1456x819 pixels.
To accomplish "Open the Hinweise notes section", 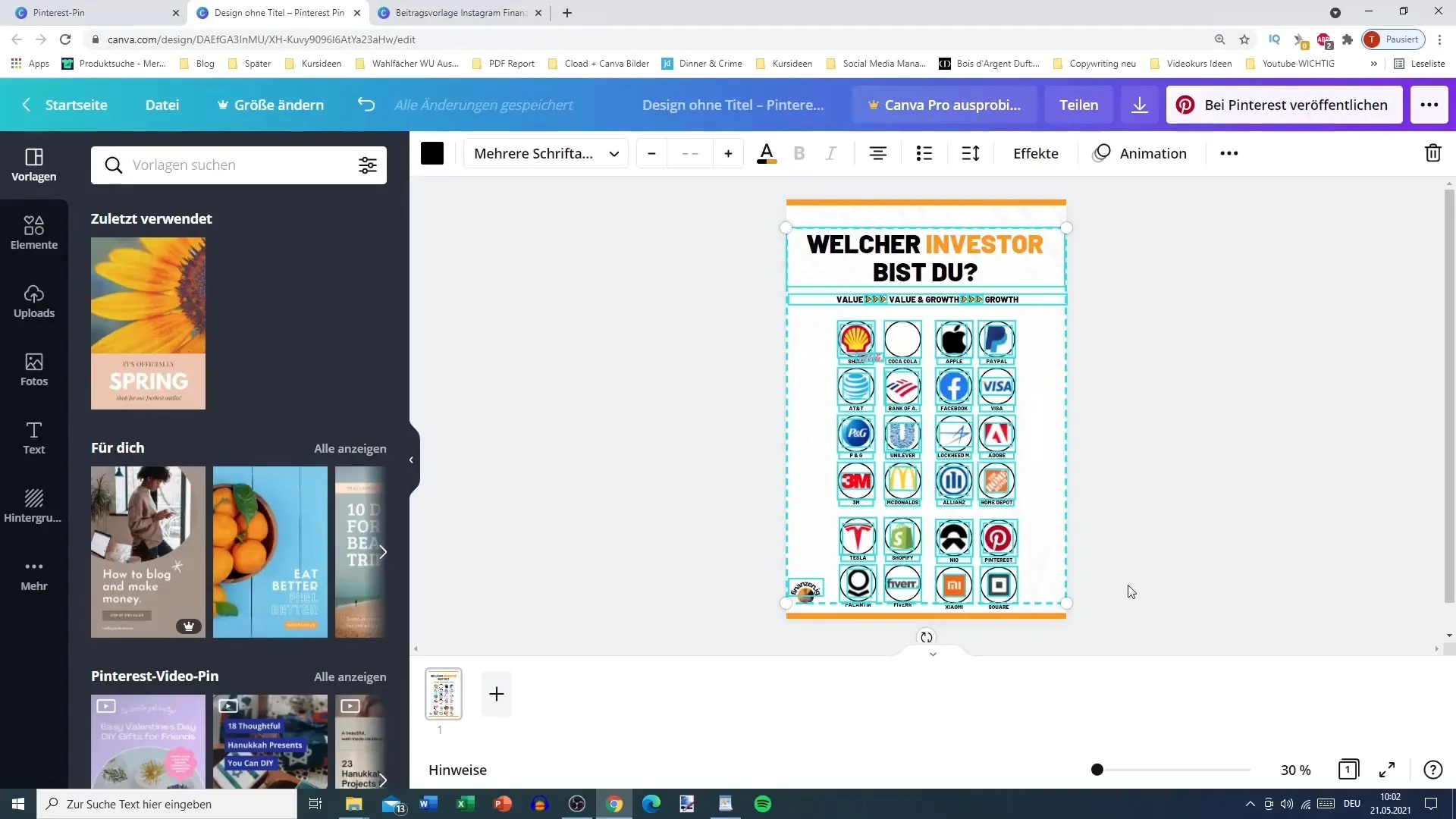I will point(457,770).
